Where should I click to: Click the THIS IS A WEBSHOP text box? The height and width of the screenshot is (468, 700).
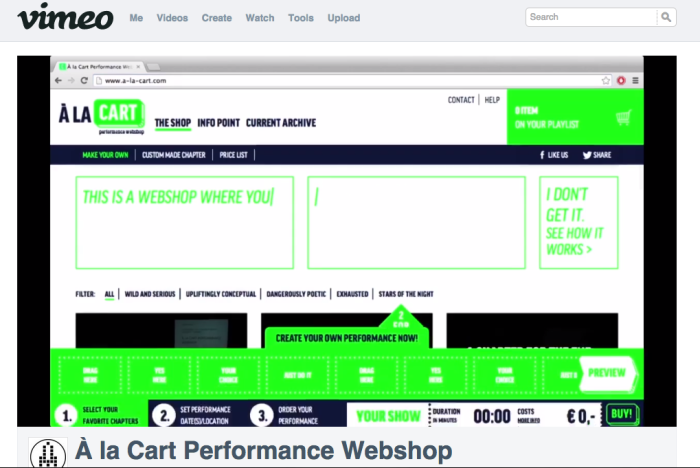(x=184, y=222)
